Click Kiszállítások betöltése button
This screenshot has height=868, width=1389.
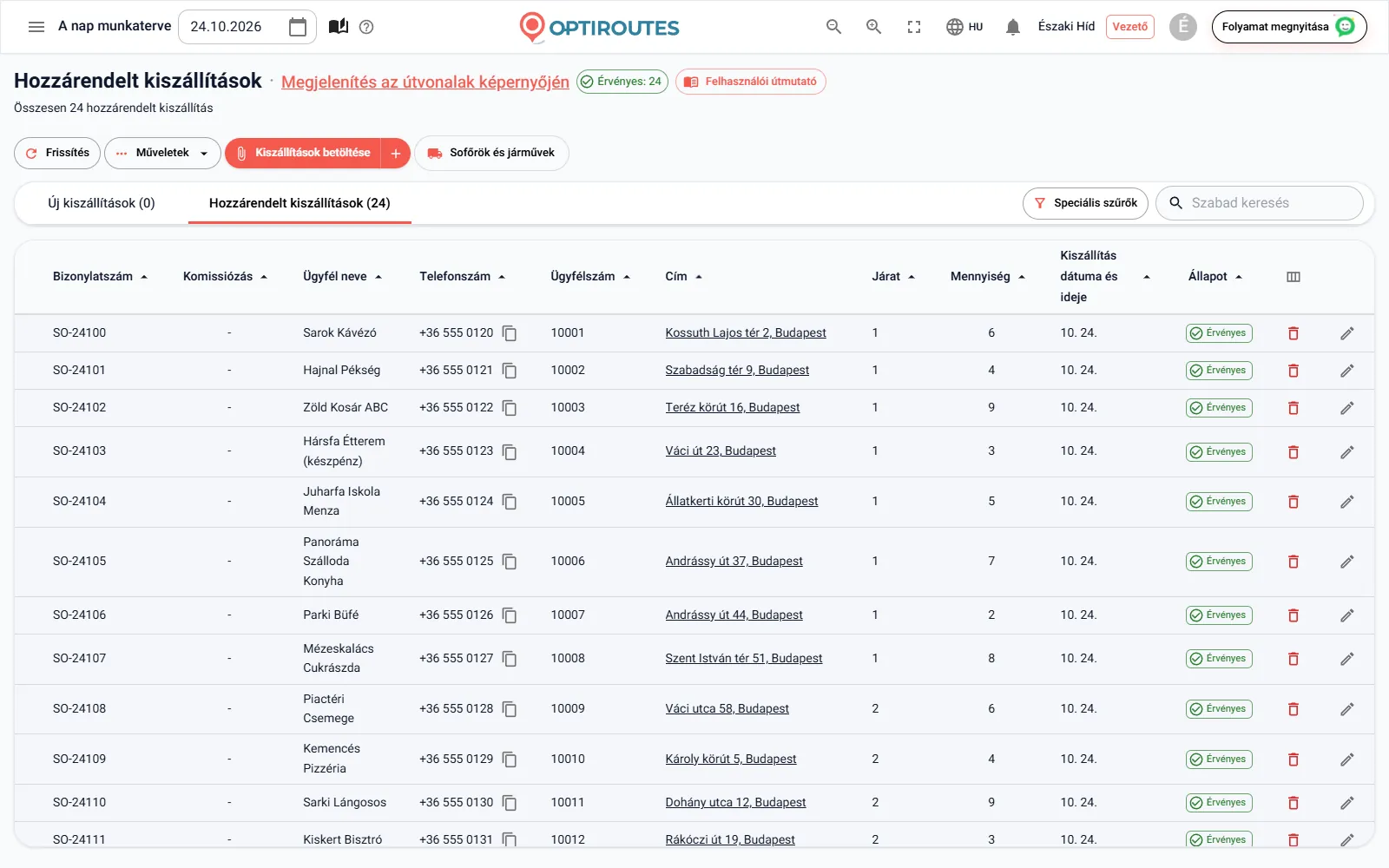point(303,153)
